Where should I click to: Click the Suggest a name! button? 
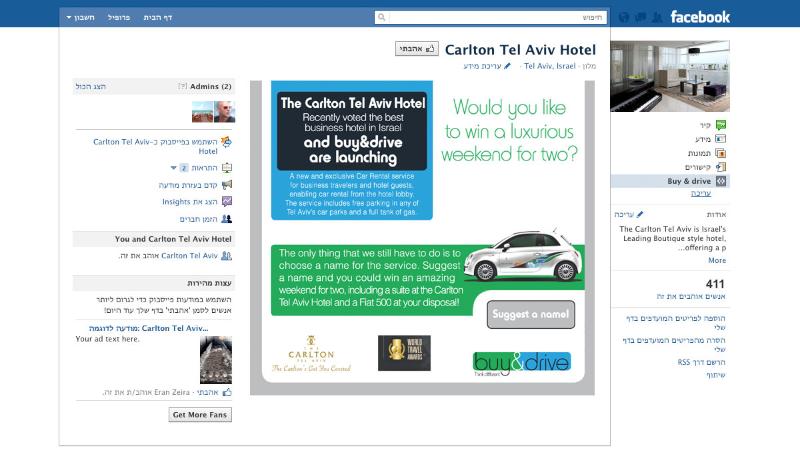(x=531, y=314)
